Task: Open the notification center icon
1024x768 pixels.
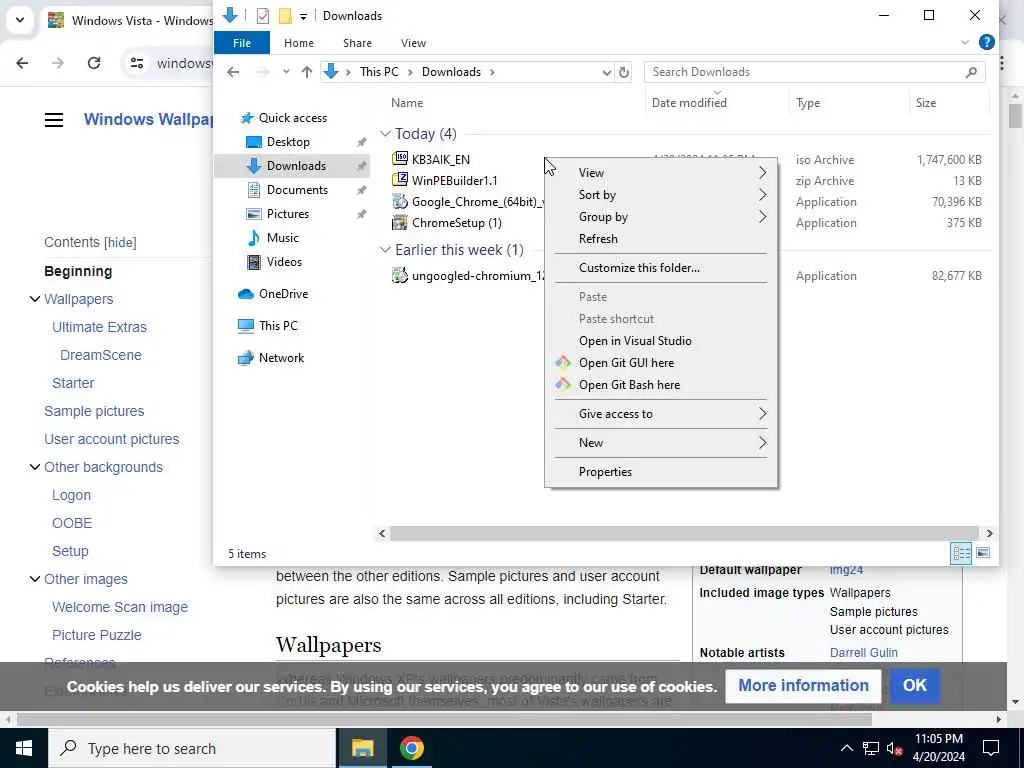Action: (x=991, y=748)
